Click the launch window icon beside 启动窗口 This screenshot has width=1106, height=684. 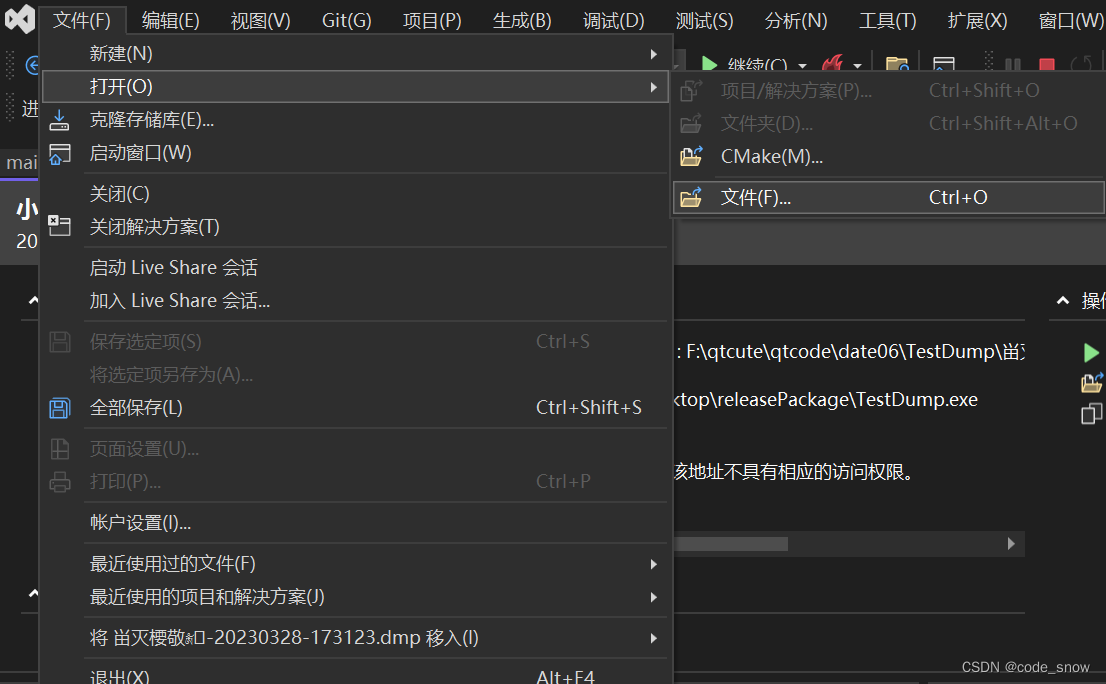pyautogui.click(x=60, y=153)
